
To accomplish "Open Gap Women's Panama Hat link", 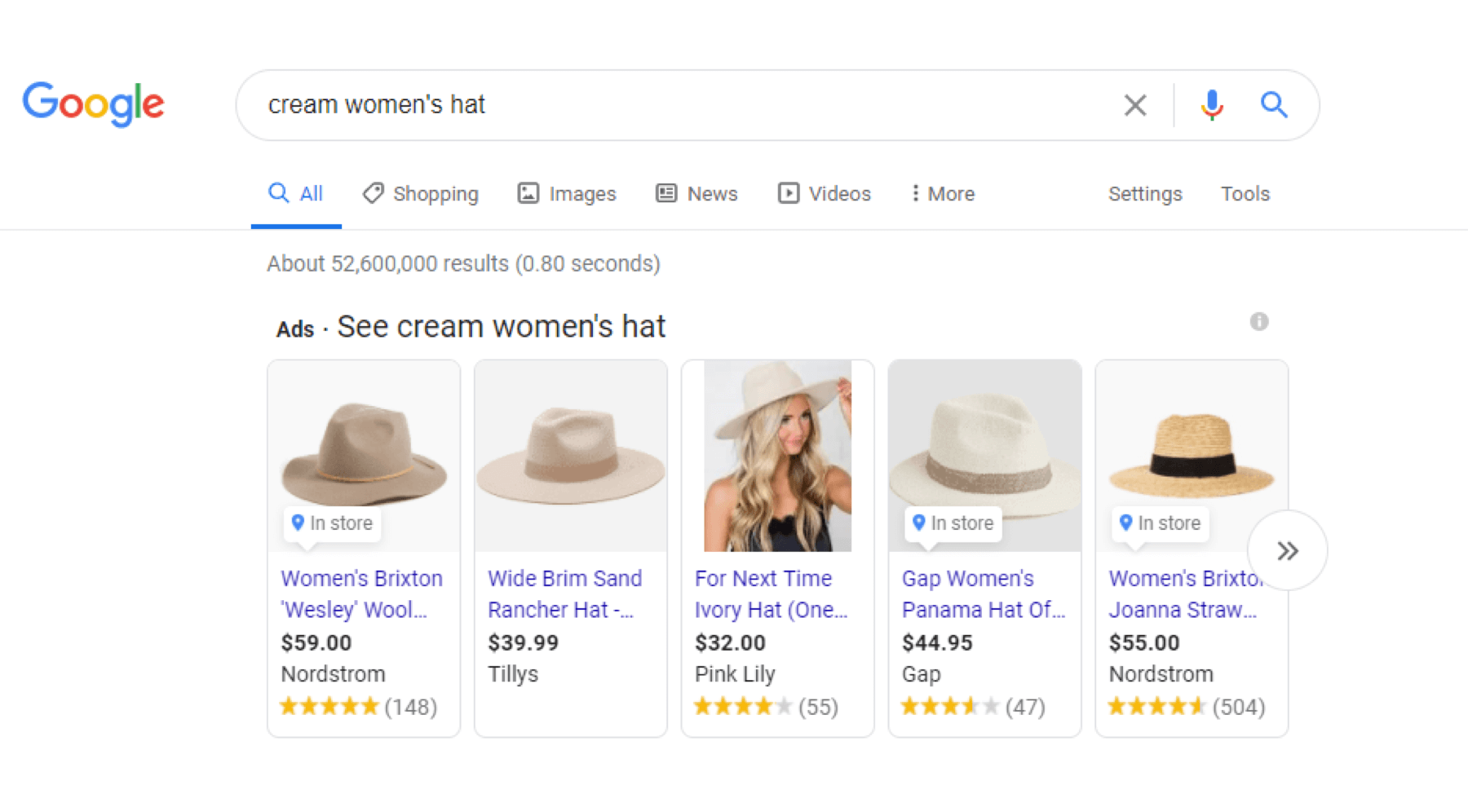I will pyautogui.click(x=983, y=594).
